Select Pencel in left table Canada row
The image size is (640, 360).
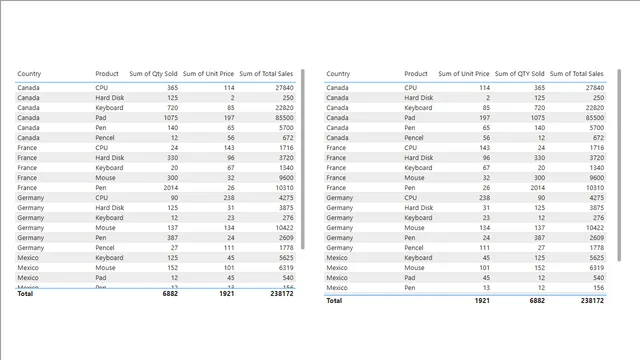point(105,138)
